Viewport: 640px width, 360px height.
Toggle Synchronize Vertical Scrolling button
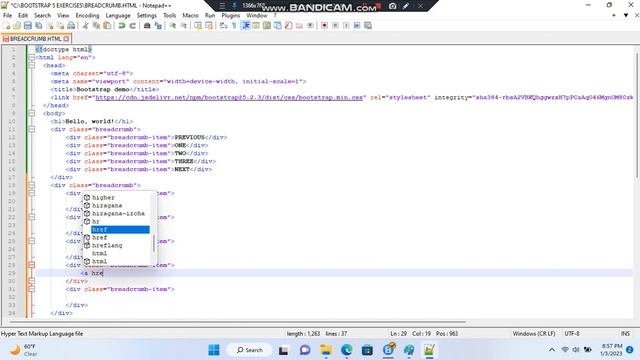198,25
